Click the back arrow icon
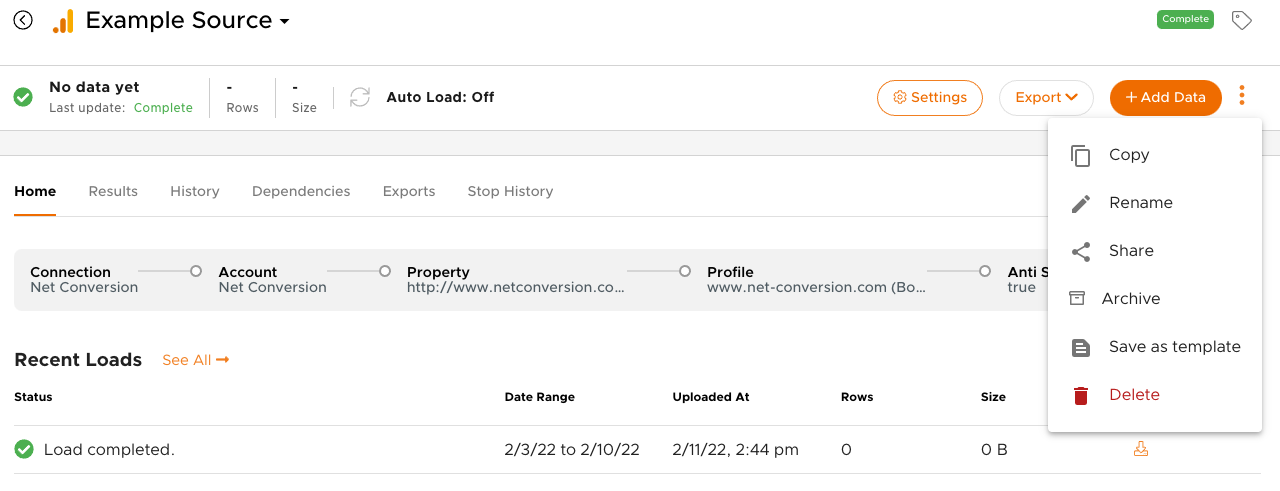The width and height of the screenshot is (1280, 491). (x=23, y=20)
